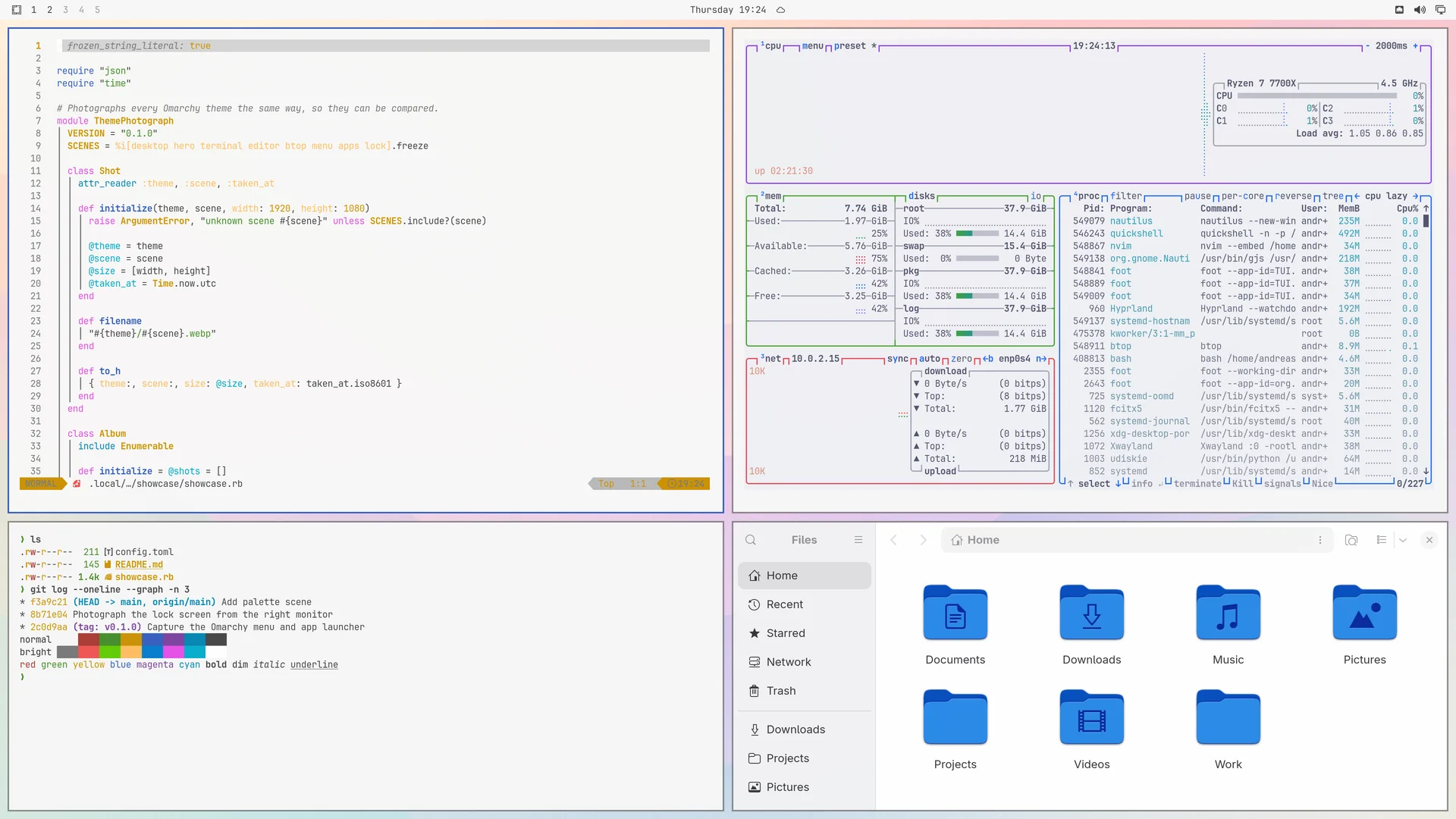The width and height of the screenshot is (1456, 819).
Task: Open the path bar three-dot menu
Action: pos(1320,540)
